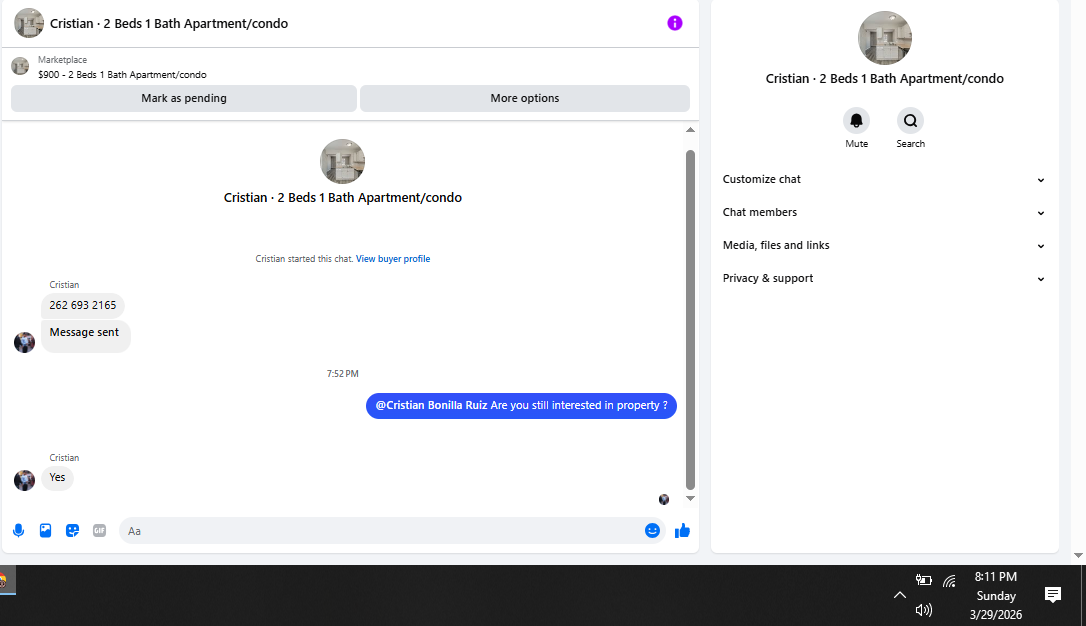Open the battery status tray icon
The height and width of the screenshot is (626, 1086).
pos(923,580)
